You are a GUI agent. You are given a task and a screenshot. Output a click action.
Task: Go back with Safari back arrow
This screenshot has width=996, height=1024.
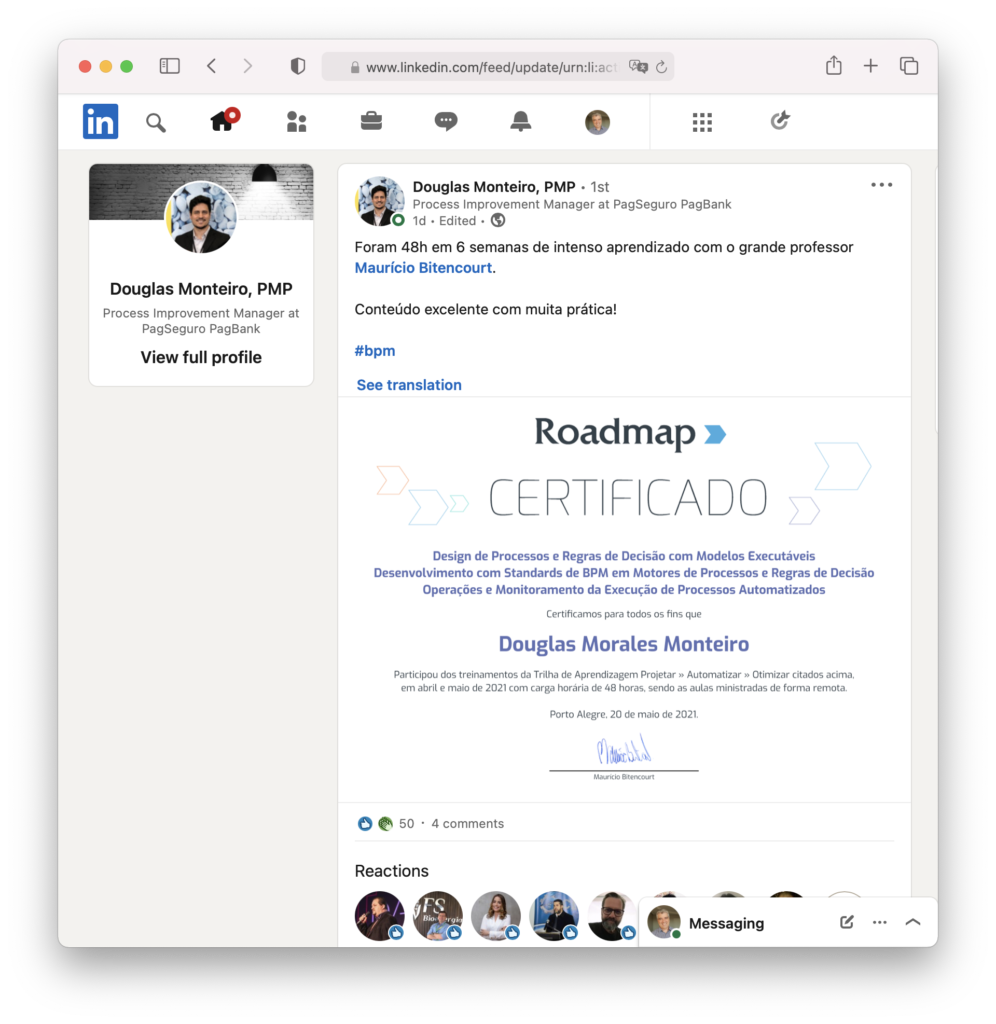[x=212, y=66]
